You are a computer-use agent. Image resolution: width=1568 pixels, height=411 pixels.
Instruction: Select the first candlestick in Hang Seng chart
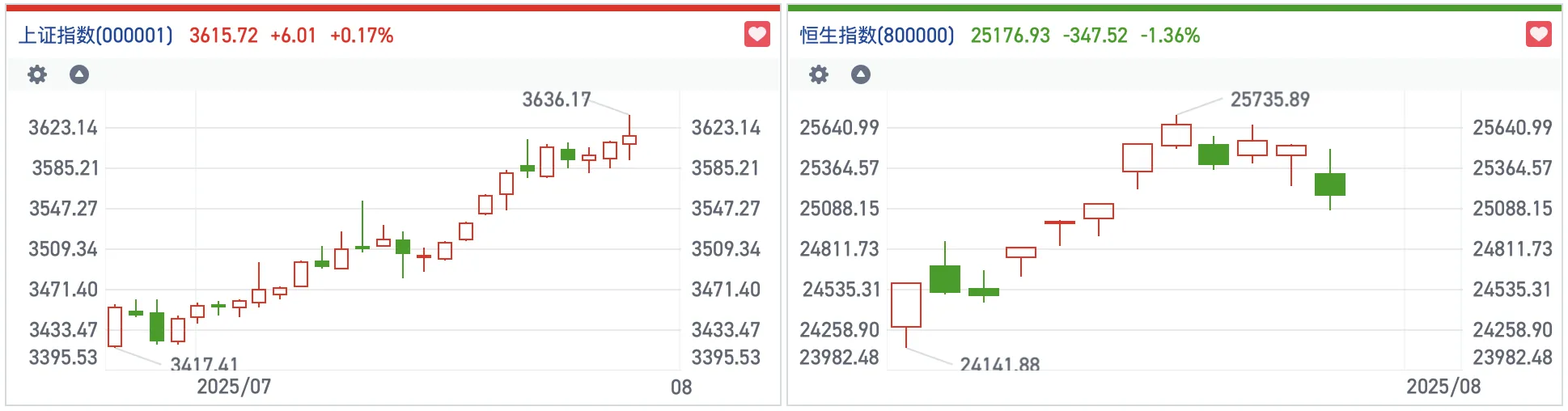906,305
